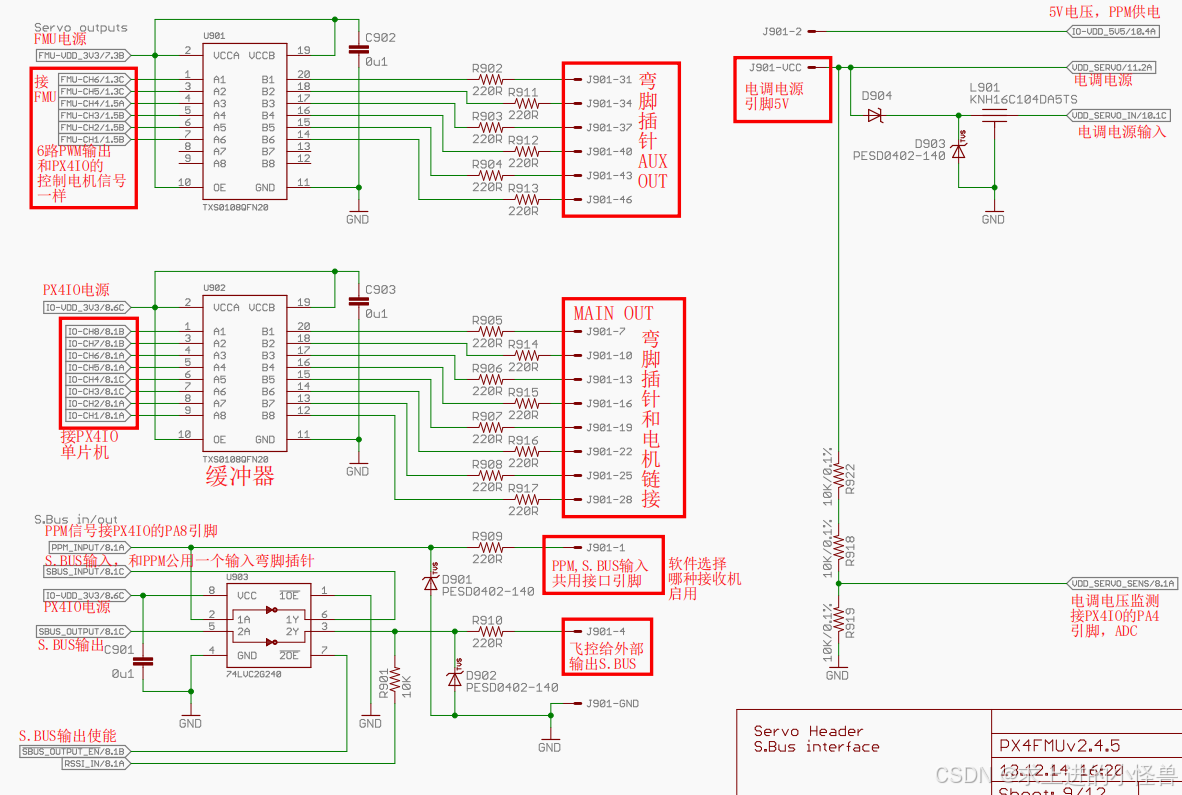Click "Servo Header" in the title block
1182x795 pixels.
(808, 731)
